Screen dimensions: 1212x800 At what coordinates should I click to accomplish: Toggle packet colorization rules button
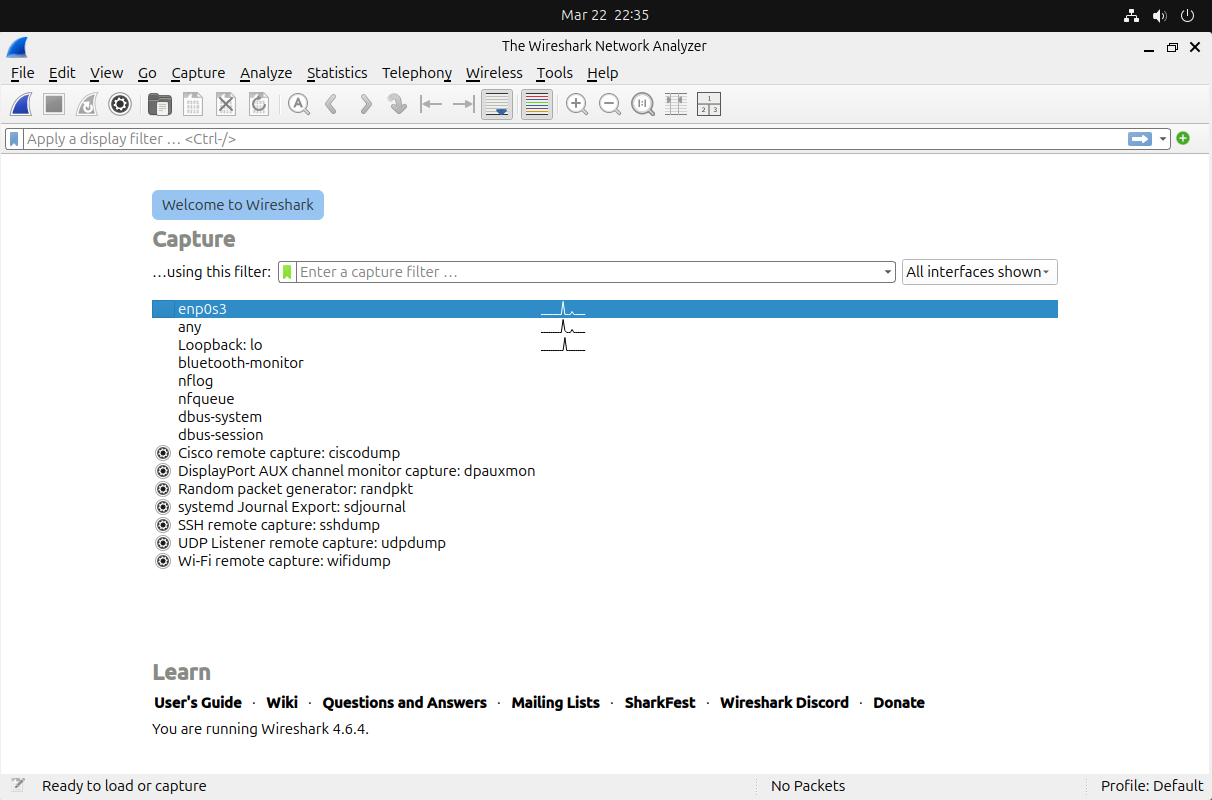537,104
